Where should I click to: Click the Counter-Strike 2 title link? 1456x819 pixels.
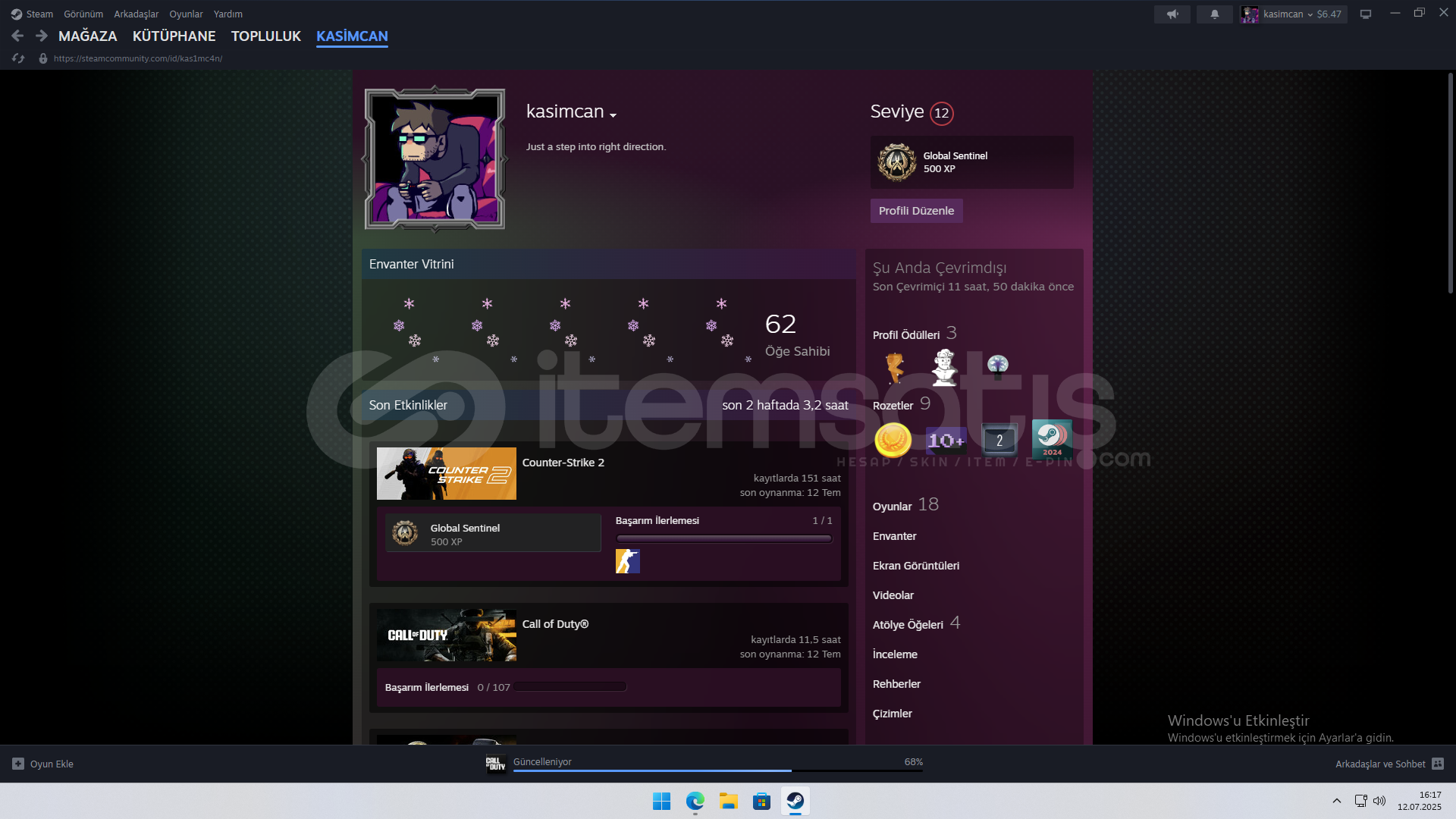point(563,463)
